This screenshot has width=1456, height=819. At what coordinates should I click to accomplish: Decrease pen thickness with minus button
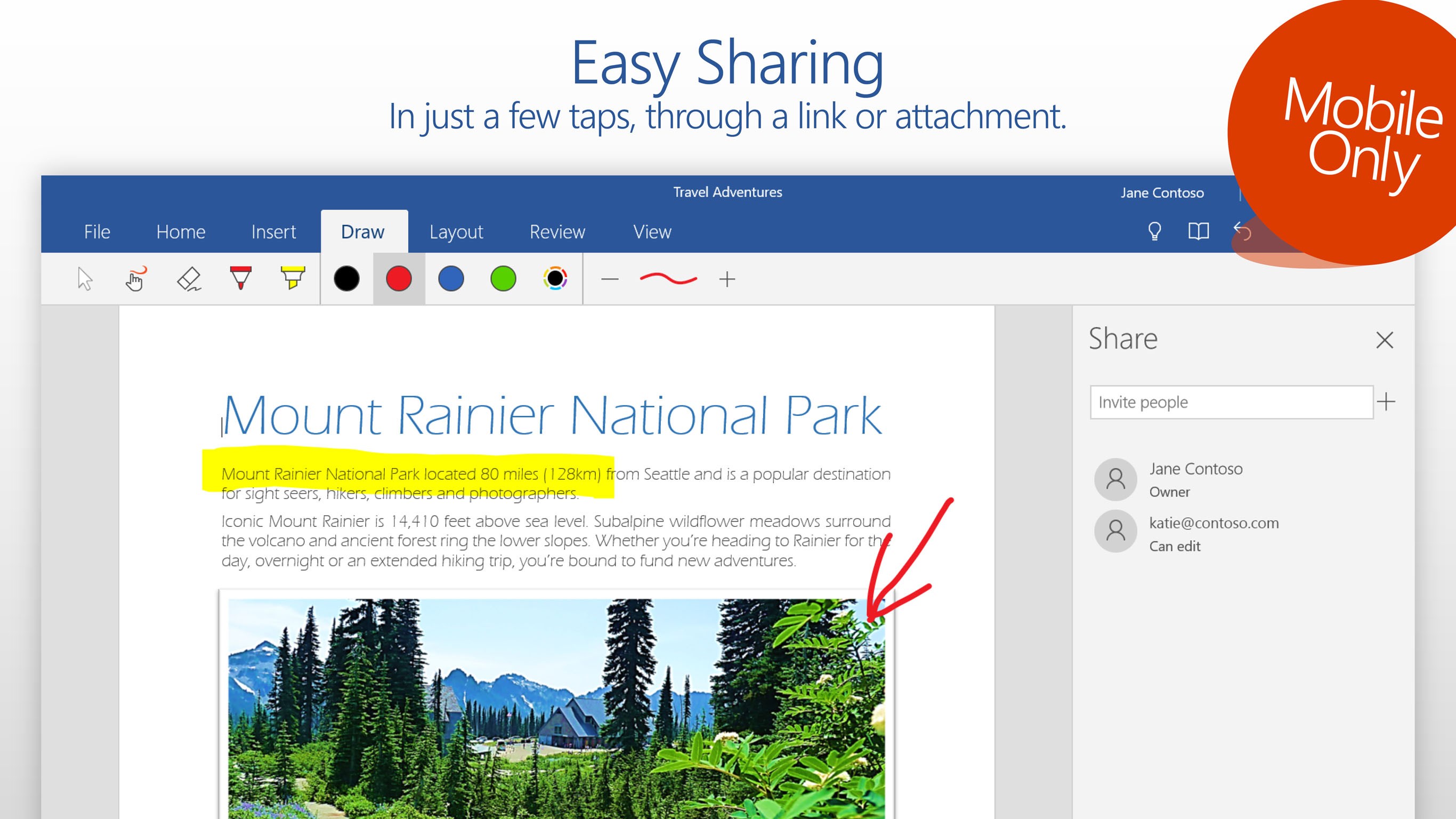609,279
